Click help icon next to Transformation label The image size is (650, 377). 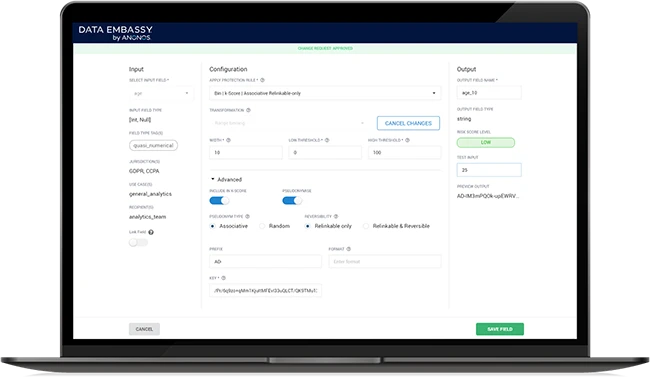[248, 110]
